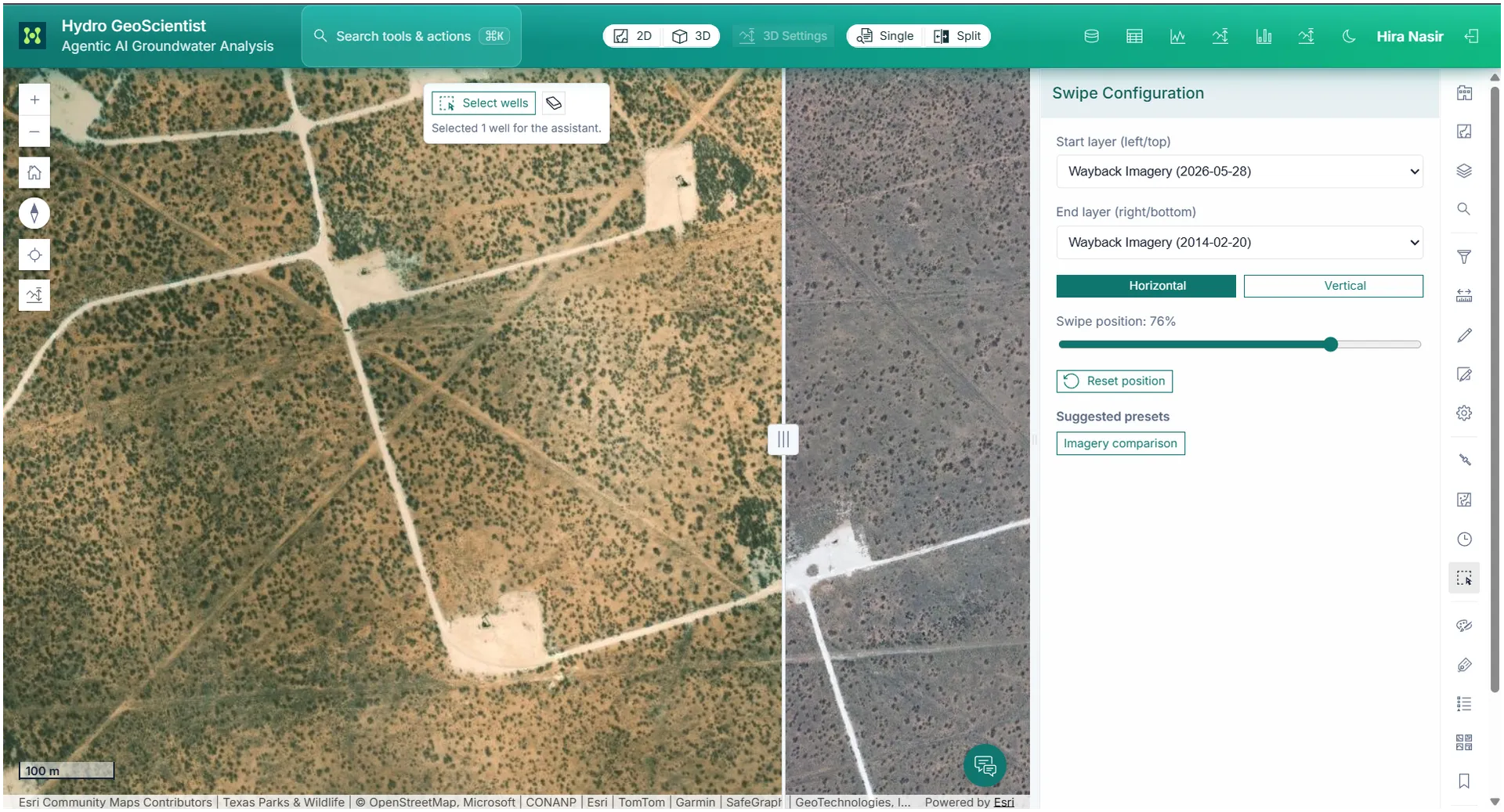1504x812 pixels.
Task: Open the map chart sidebar icon below the satellite
Action: [x=1464, y=500]
